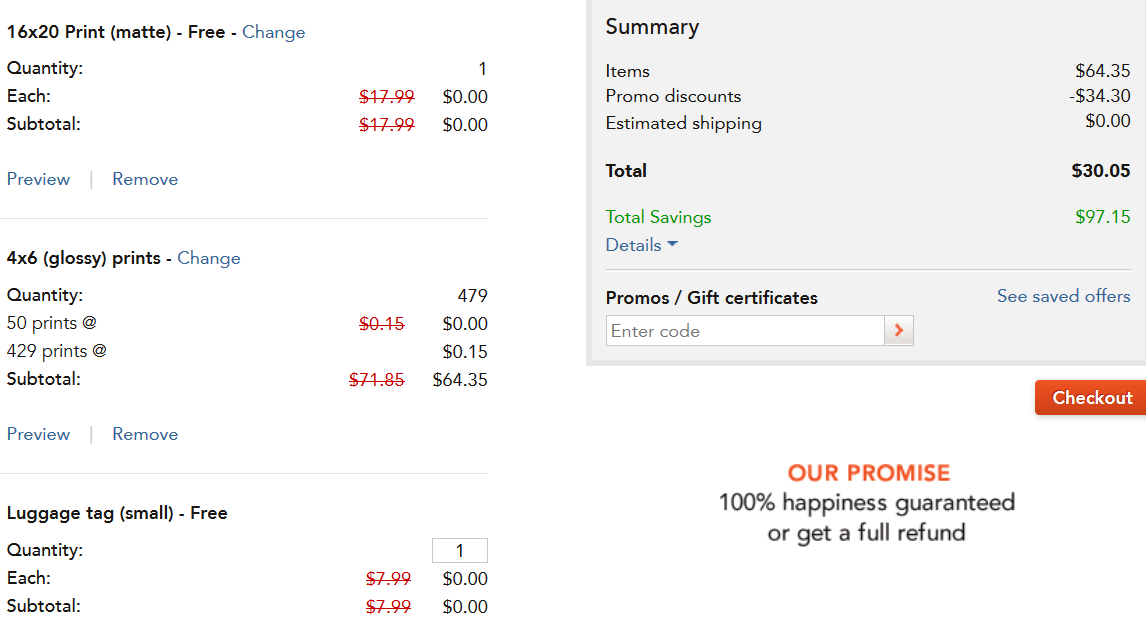Click the Items total of $64.35
Image resolution: width=1146 pixels, height=630 pixels.
[x=1106, y=70]
